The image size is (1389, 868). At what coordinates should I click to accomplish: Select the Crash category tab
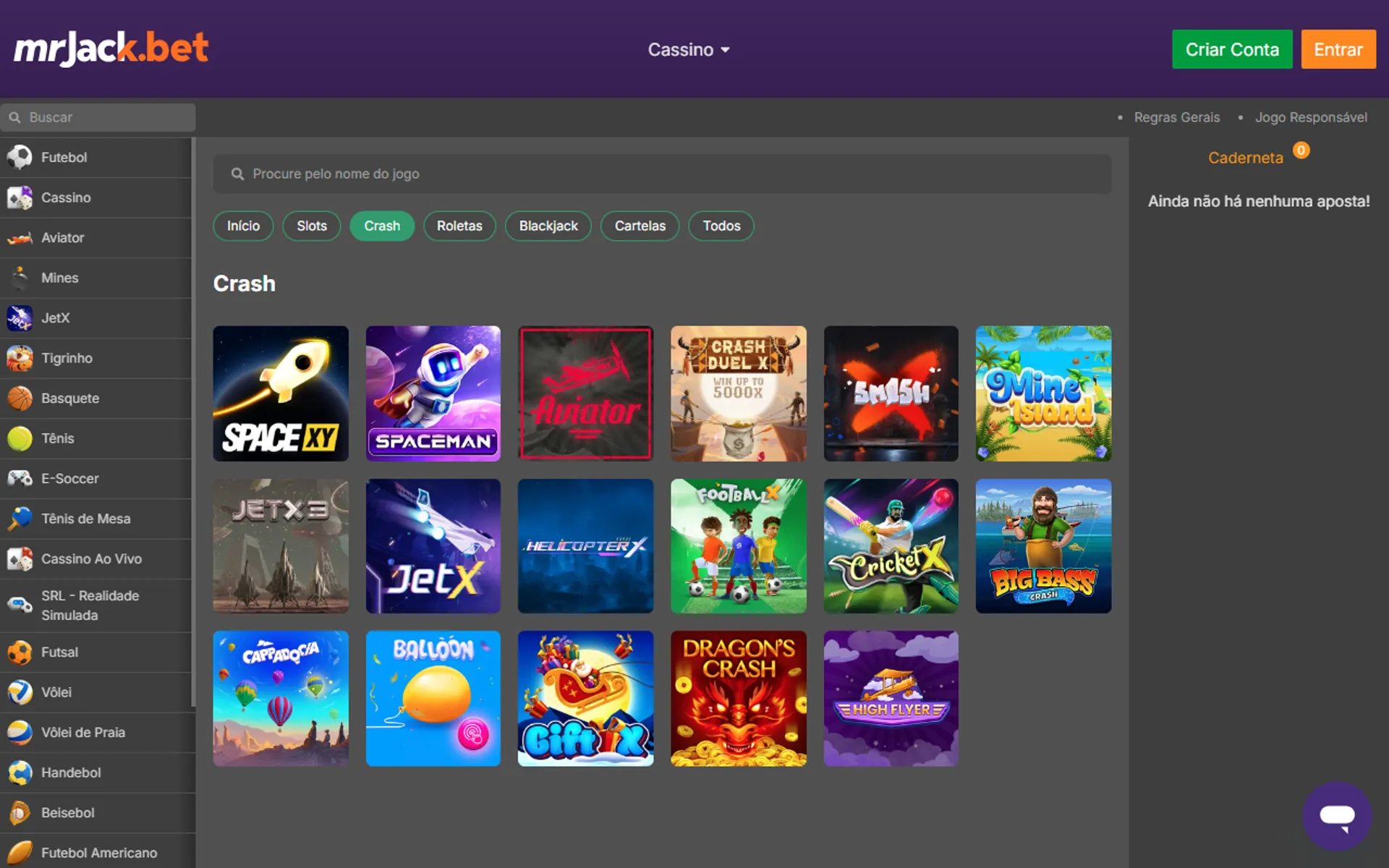pos(382,226)
